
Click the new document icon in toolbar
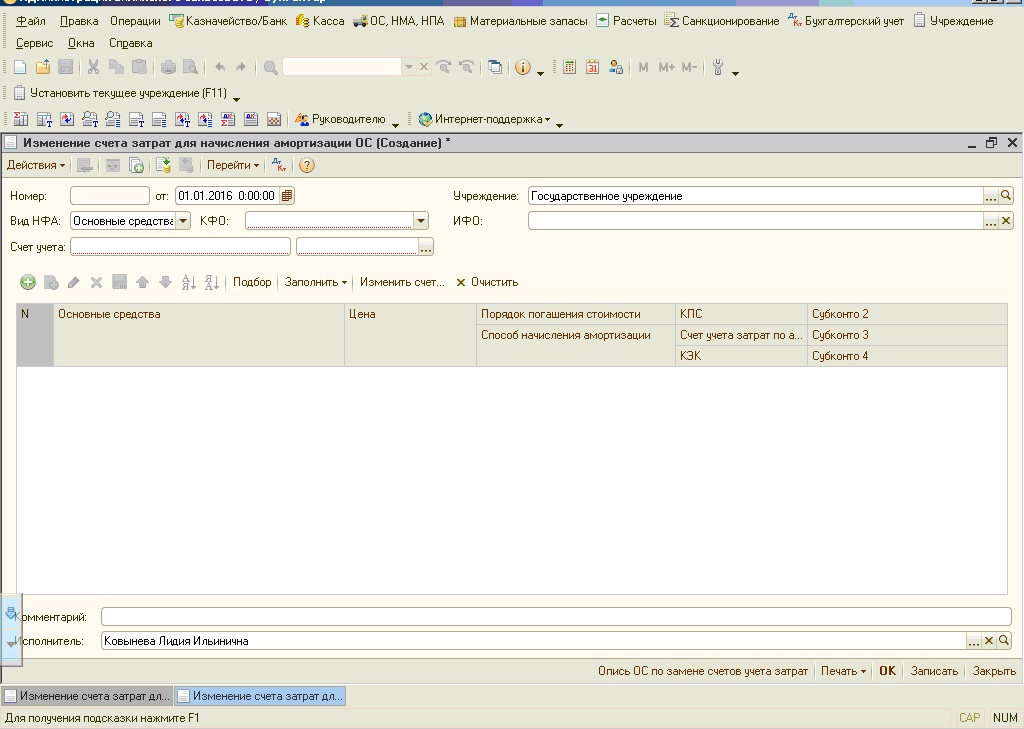(20, 67)
